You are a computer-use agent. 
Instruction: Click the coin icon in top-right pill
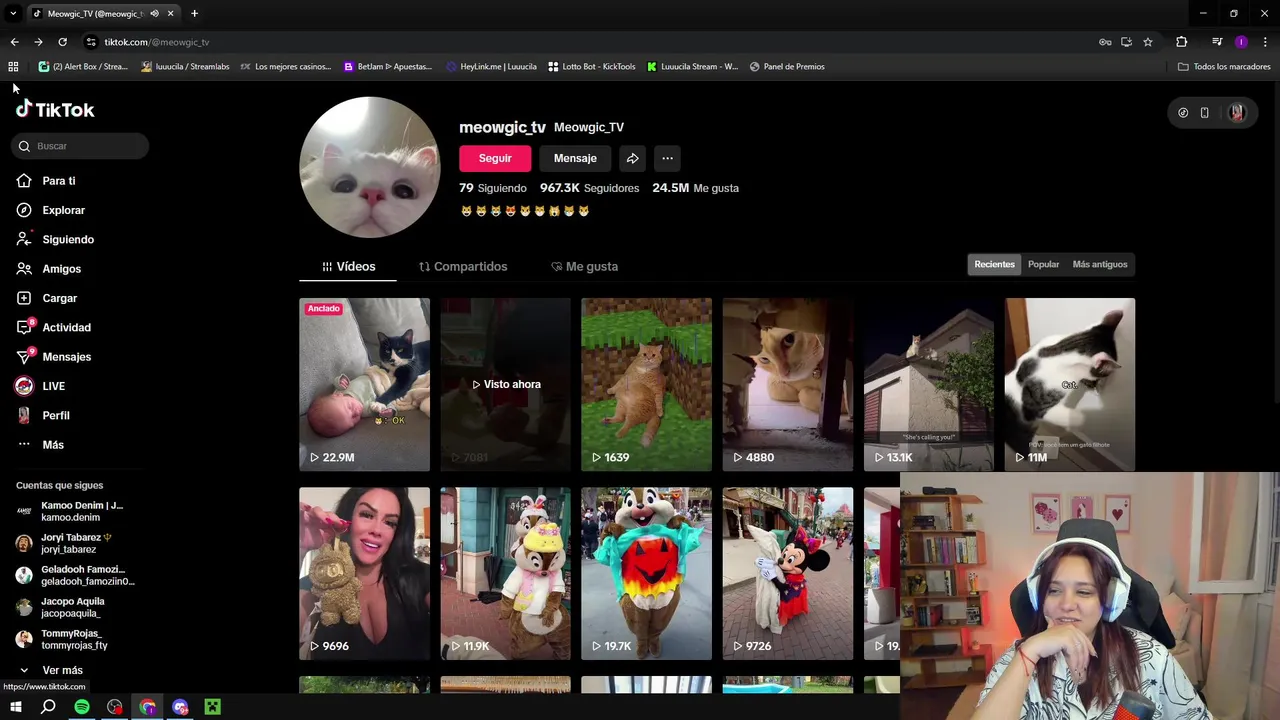pyautogui.click(x=1183, y=113)
